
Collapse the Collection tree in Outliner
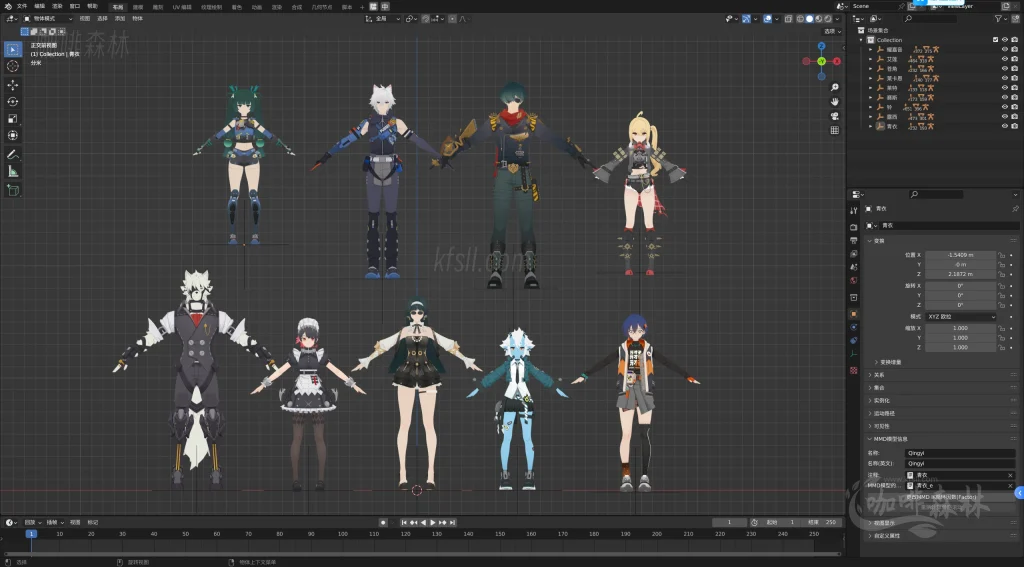pyautogui.click(x=861, y=40)
